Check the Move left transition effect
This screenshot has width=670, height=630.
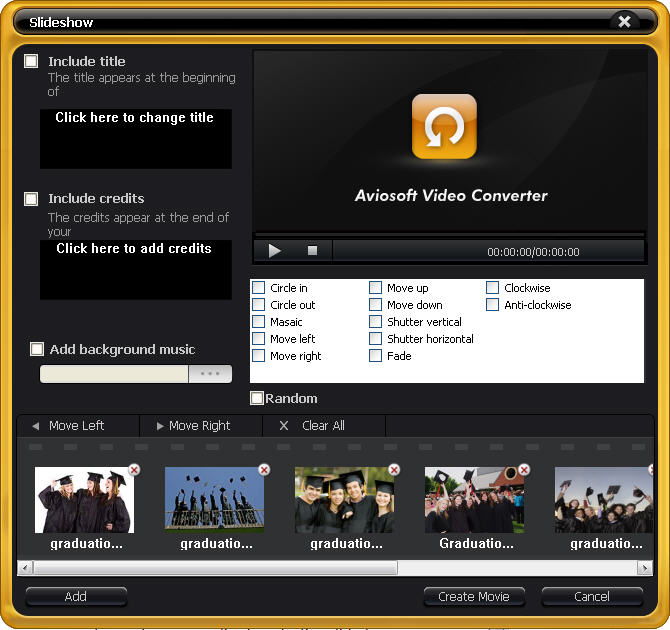259,339
